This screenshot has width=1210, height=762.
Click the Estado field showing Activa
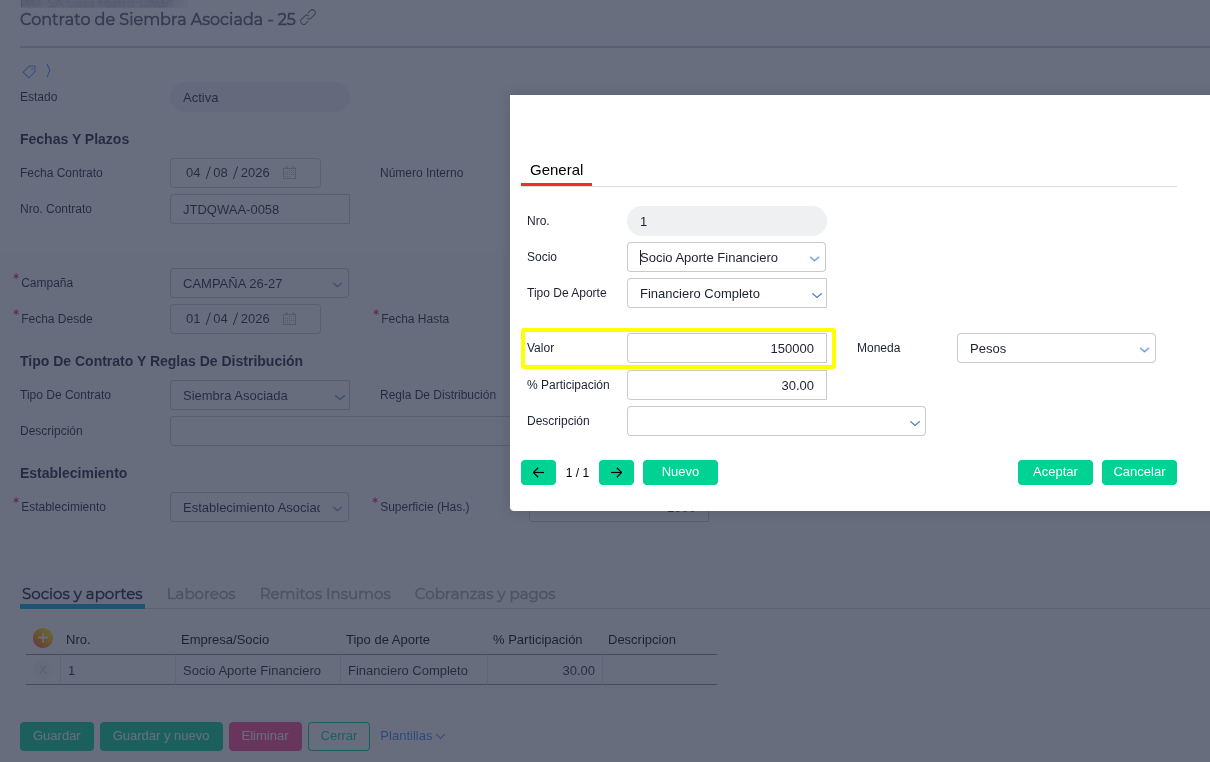pyautogui.click(x=260, y=97)
